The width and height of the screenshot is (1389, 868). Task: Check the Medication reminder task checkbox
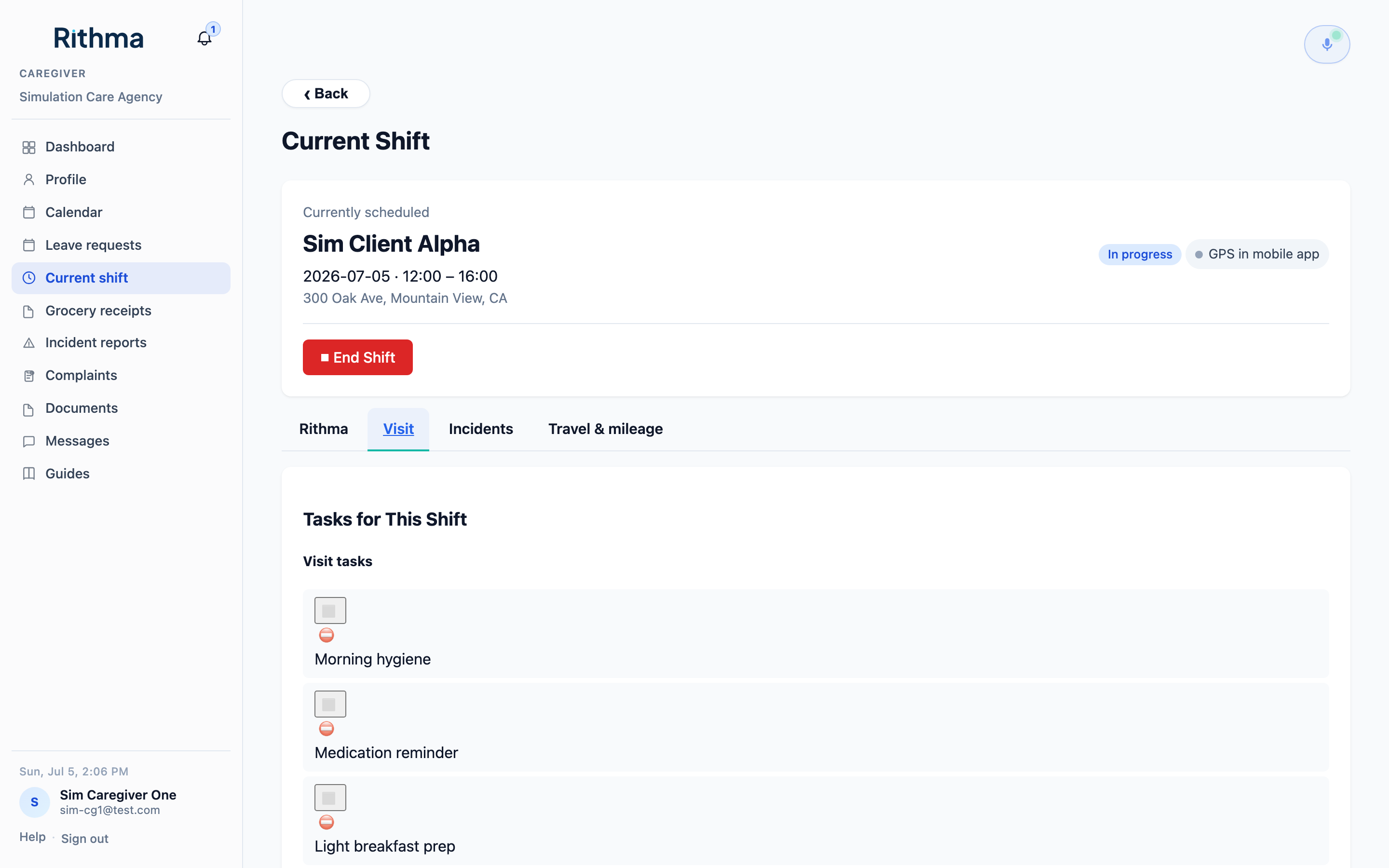tap(330, 704)
